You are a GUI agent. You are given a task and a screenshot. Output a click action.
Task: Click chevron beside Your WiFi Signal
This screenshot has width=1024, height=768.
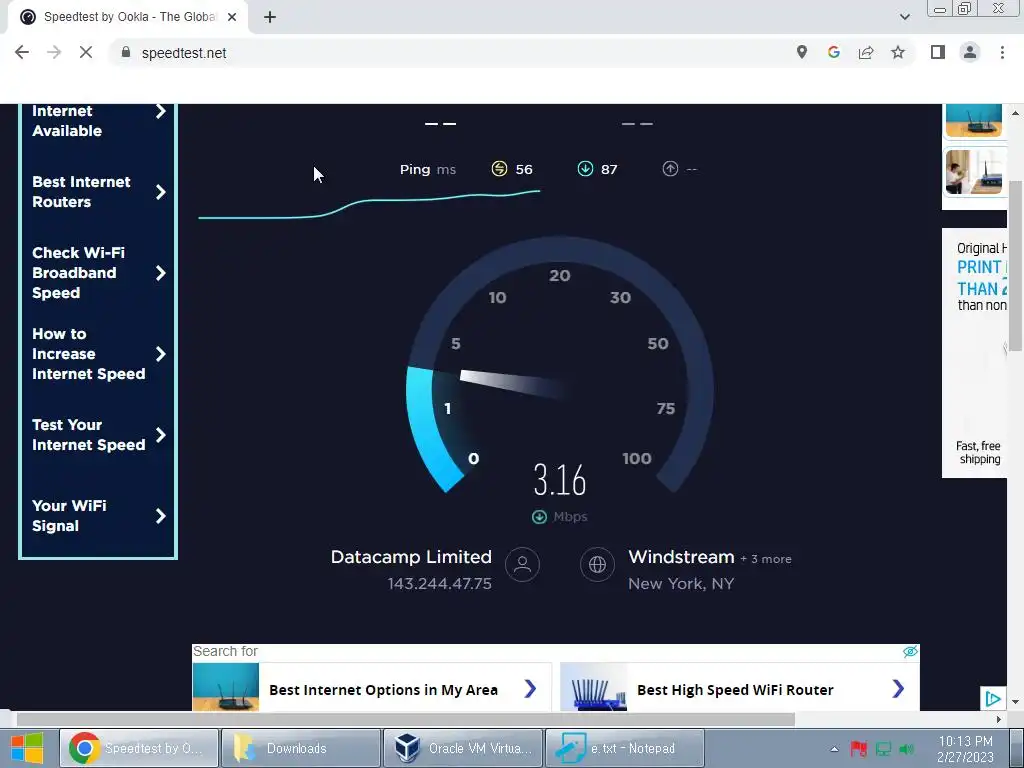161,516
